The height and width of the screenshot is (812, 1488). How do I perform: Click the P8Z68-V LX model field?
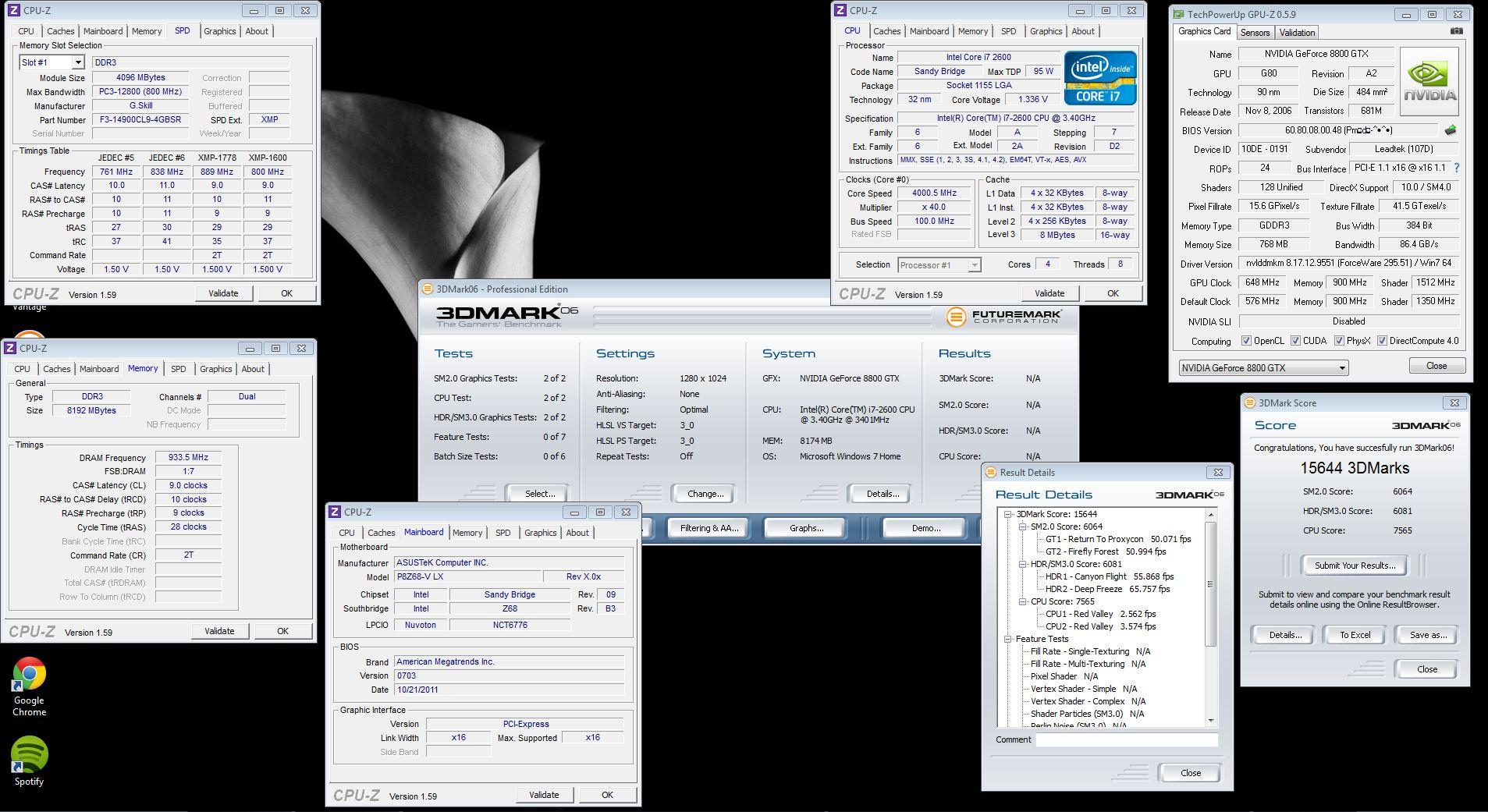(x=467, y=577)
